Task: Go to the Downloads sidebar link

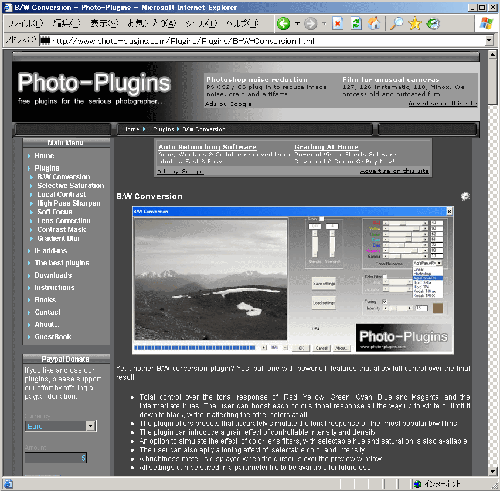Action: click(53, 275)
